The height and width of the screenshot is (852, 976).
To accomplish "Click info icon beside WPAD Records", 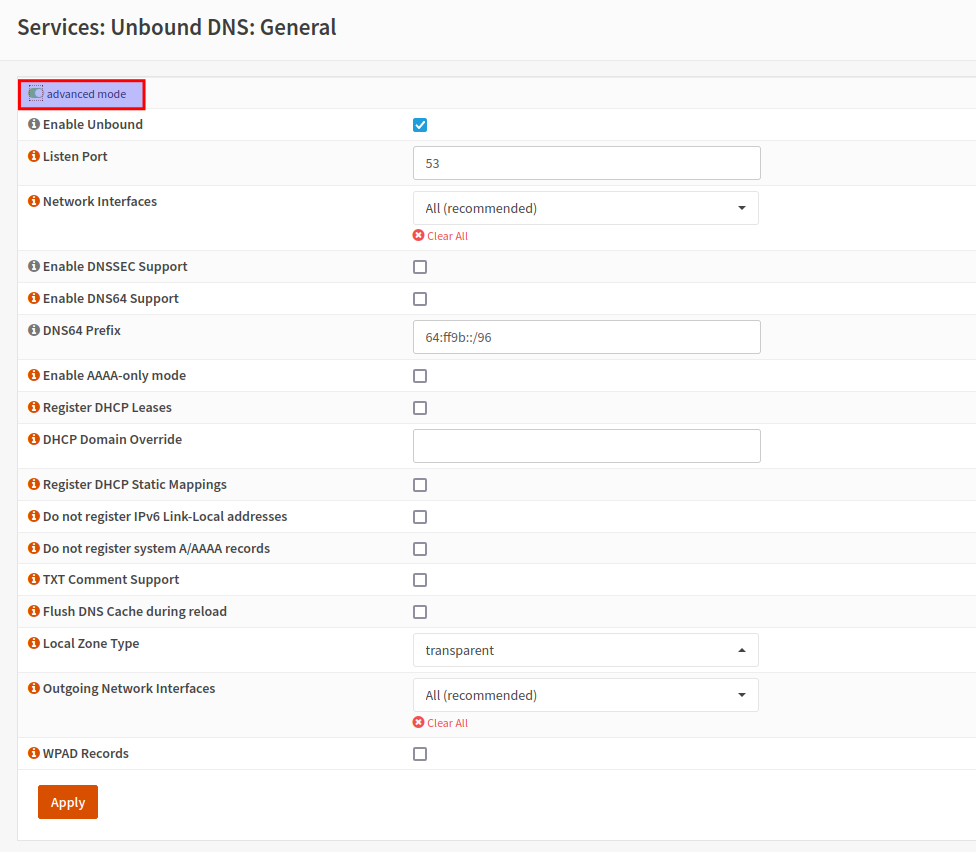I will pos(34,754).
